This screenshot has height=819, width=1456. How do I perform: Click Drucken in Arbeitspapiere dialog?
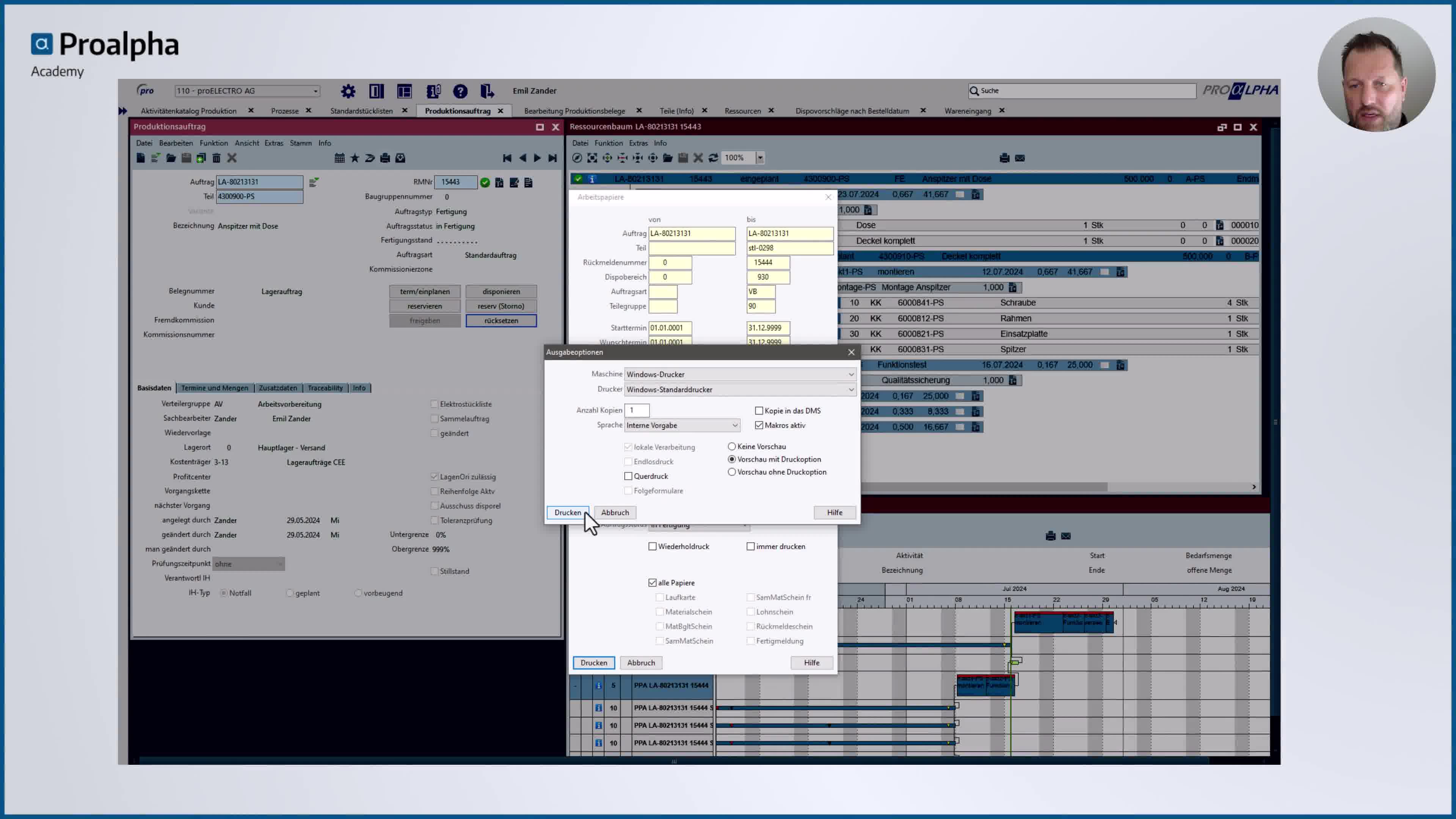tap(594, 663)
